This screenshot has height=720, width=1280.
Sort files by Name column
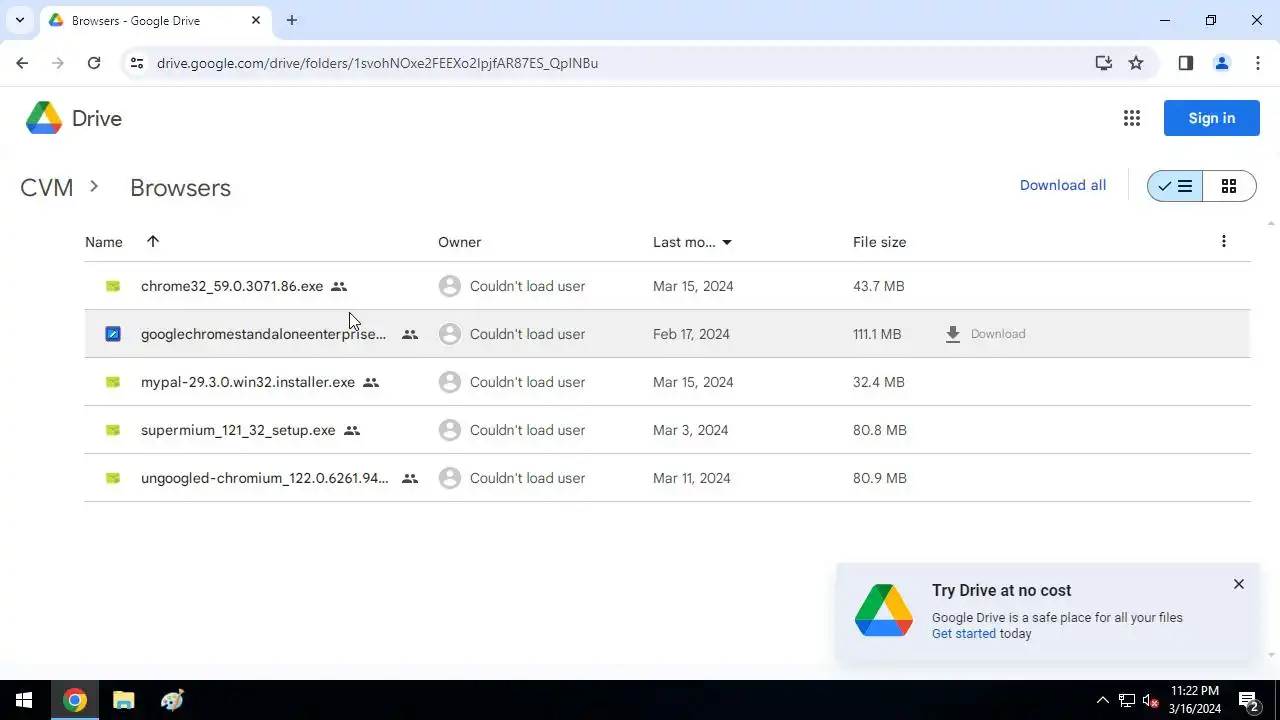pos(104,242)
